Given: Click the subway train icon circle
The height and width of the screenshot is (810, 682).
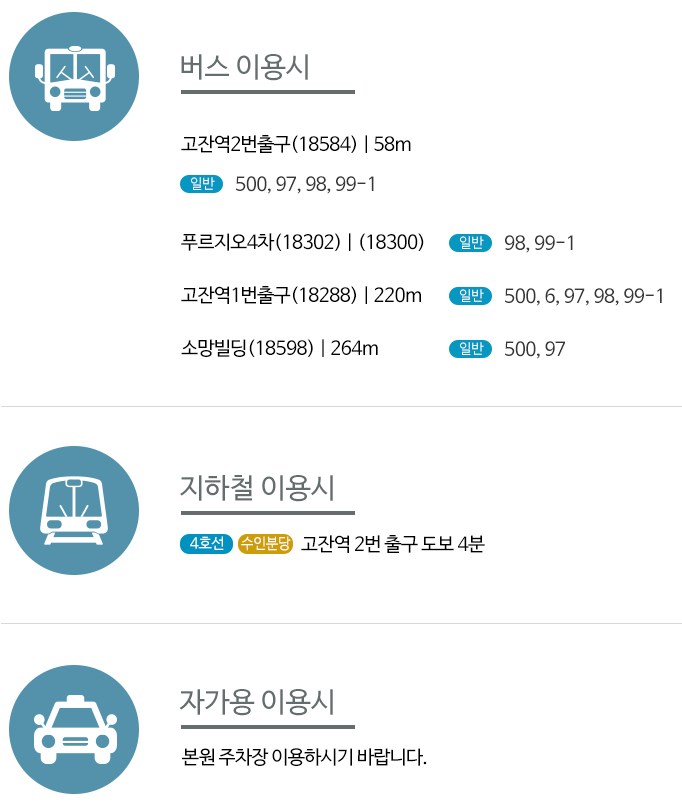Looking at the screenshot, I should coord(74,510).
